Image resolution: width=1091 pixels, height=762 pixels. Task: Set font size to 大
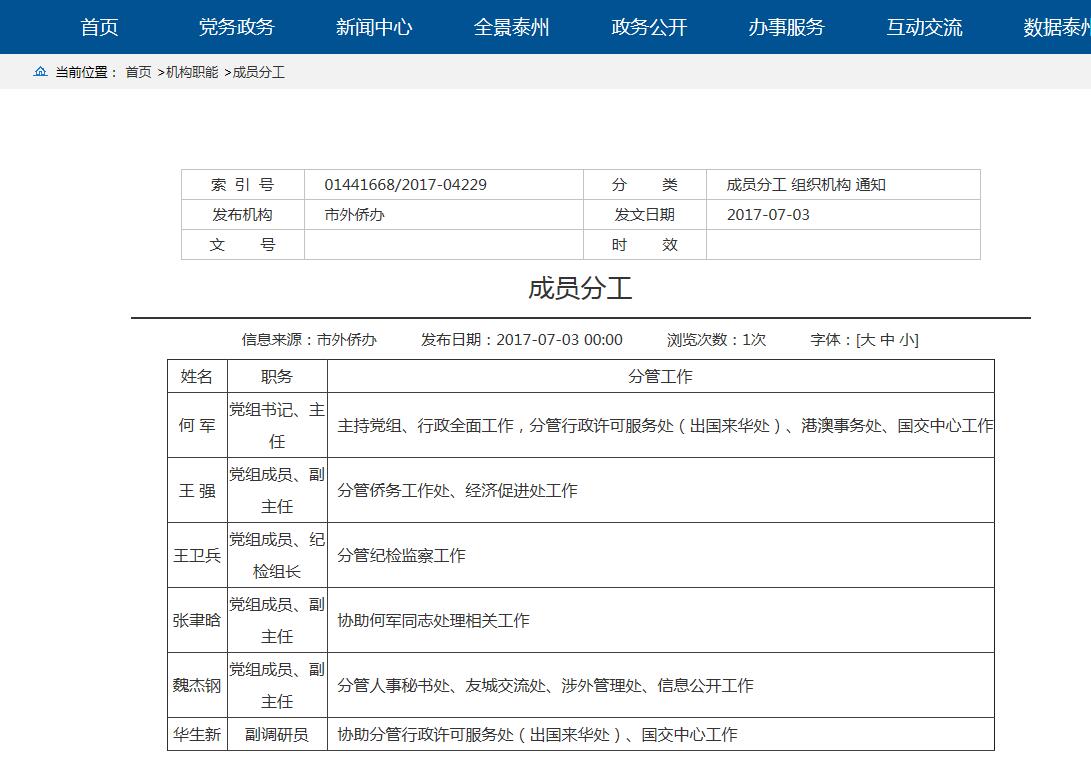(867, 340)
